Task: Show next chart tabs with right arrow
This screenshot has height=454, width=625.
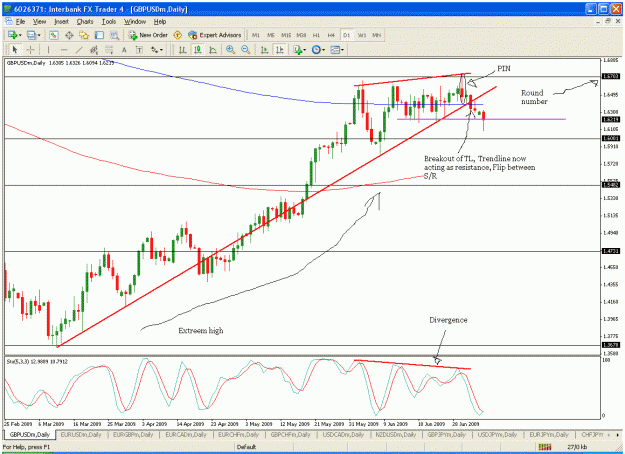Action: (618, 435)
